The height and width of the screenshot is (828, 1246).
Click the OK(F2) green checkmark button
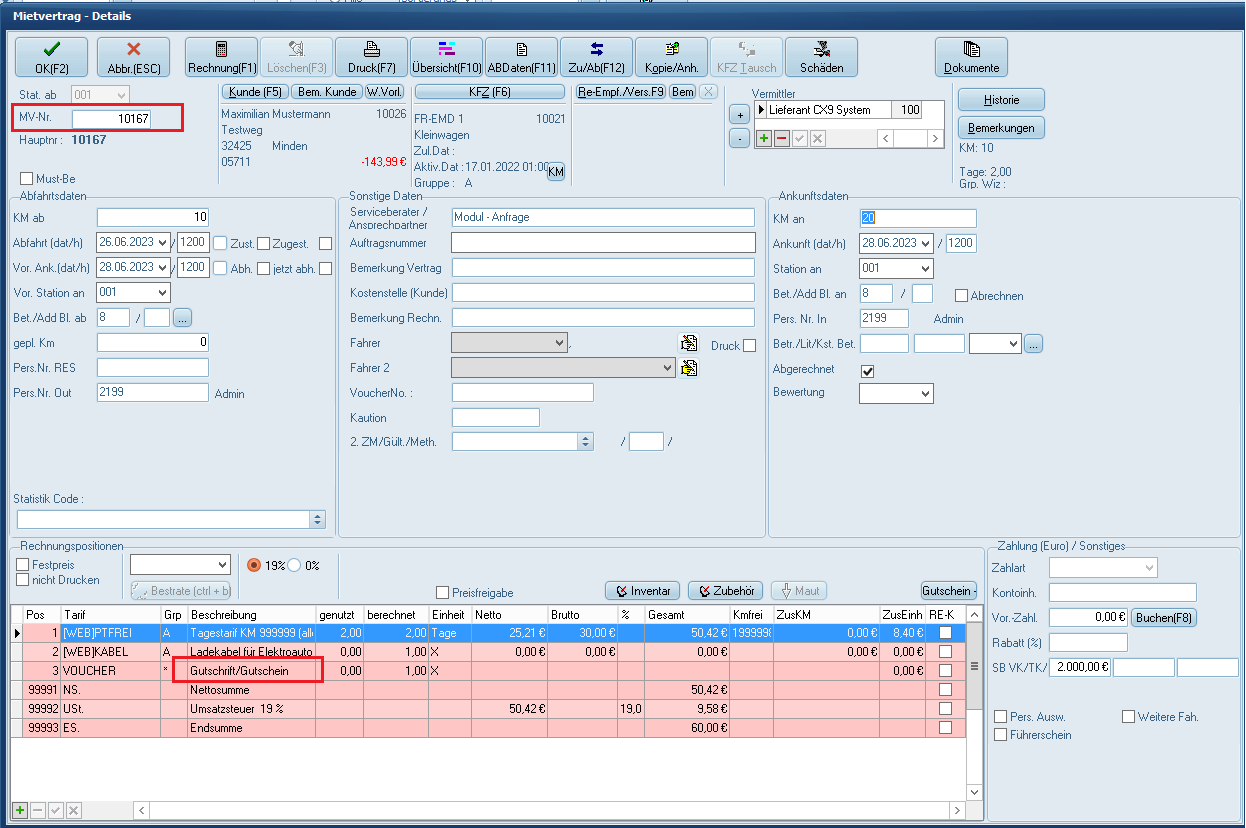point(51,57)
